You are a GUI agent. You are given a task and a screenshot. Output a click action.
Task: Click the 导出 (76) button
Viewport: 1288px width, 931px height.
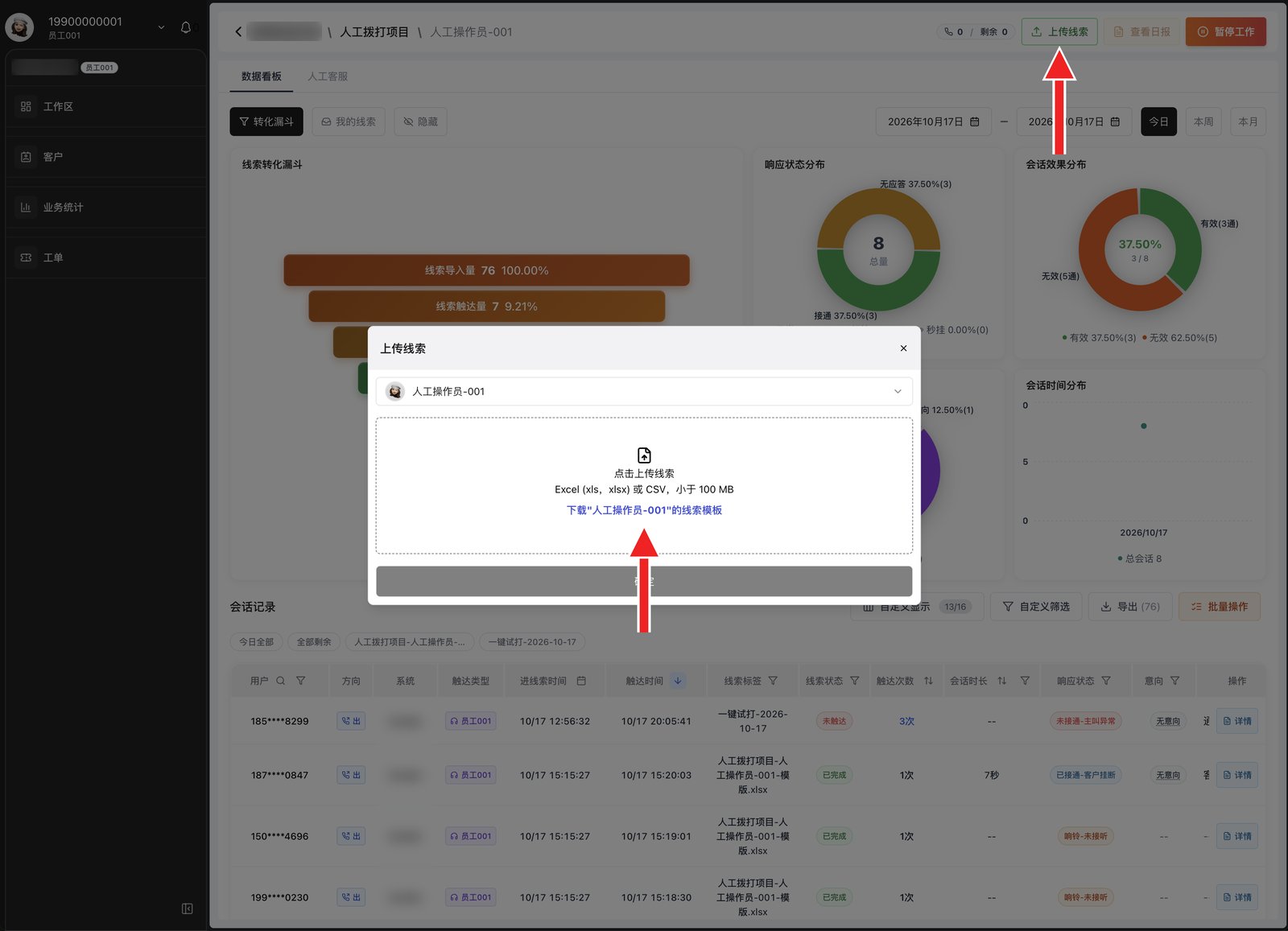tap(1130, 607)
